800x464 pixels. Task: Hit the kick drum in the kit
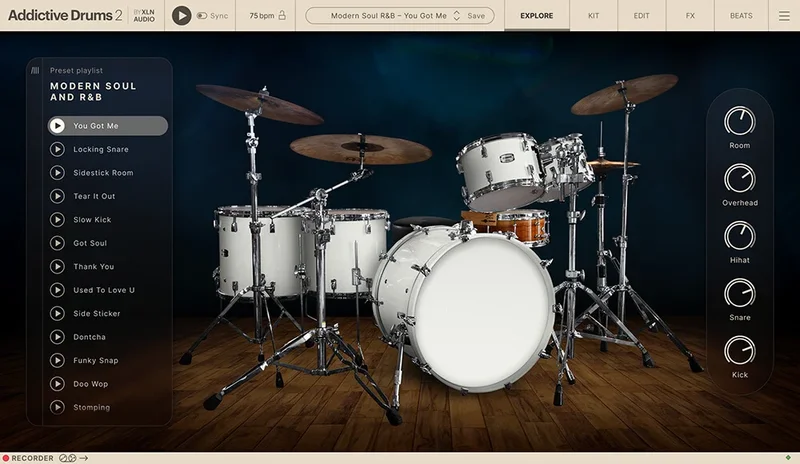coord(482,311)
